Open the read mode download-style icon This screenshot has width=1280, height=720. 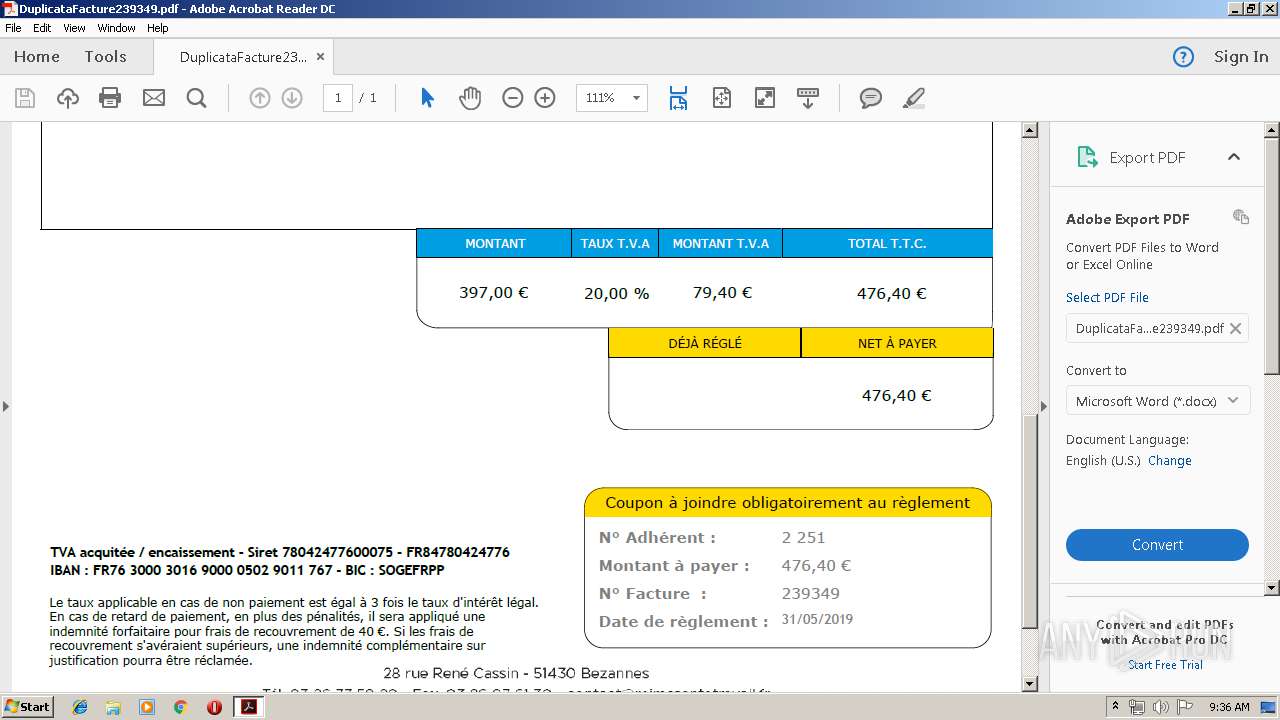pos(808,98)
